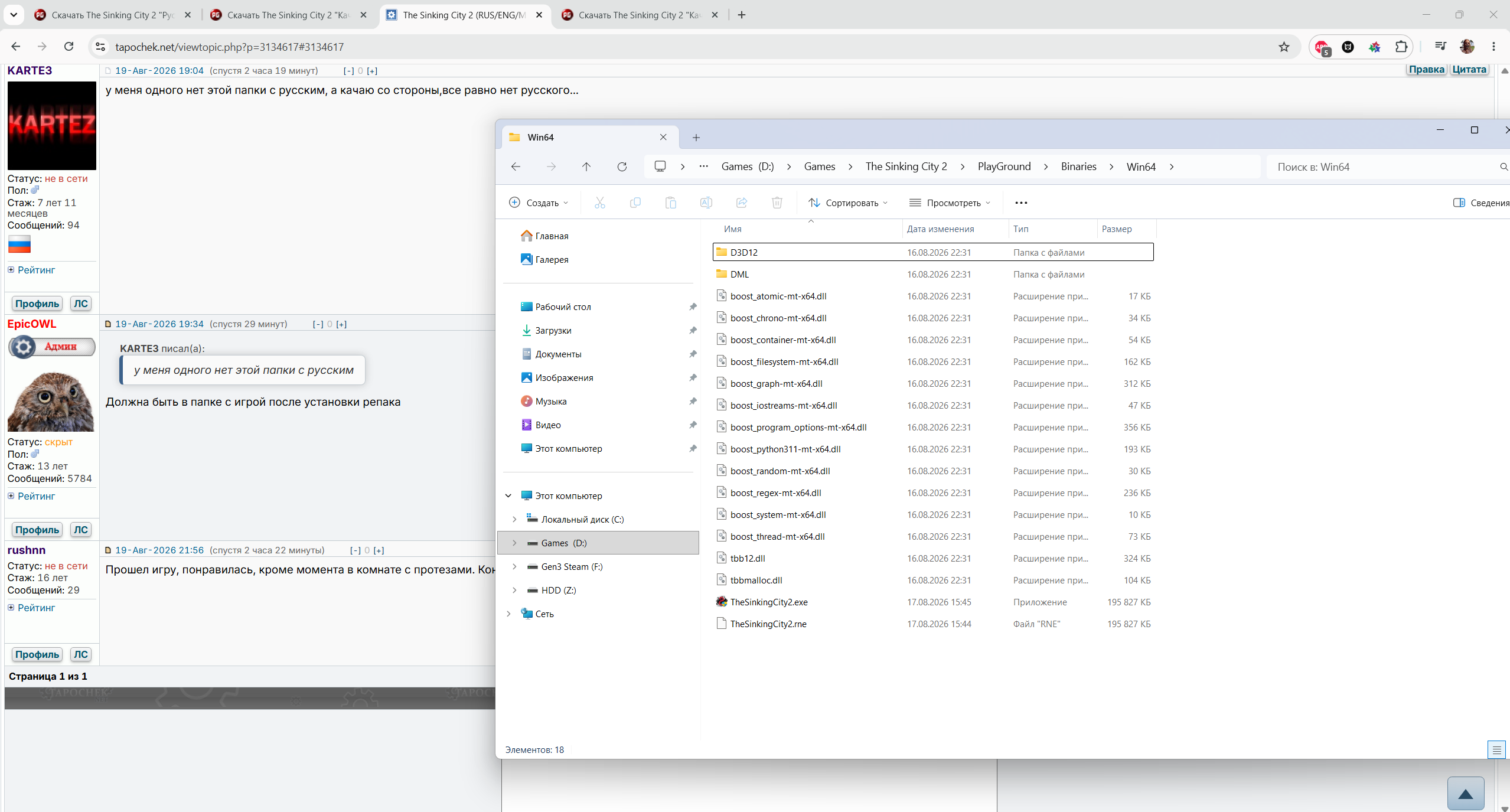
Task: Expand HDD (Z:) in the tree
Action: 514,590
